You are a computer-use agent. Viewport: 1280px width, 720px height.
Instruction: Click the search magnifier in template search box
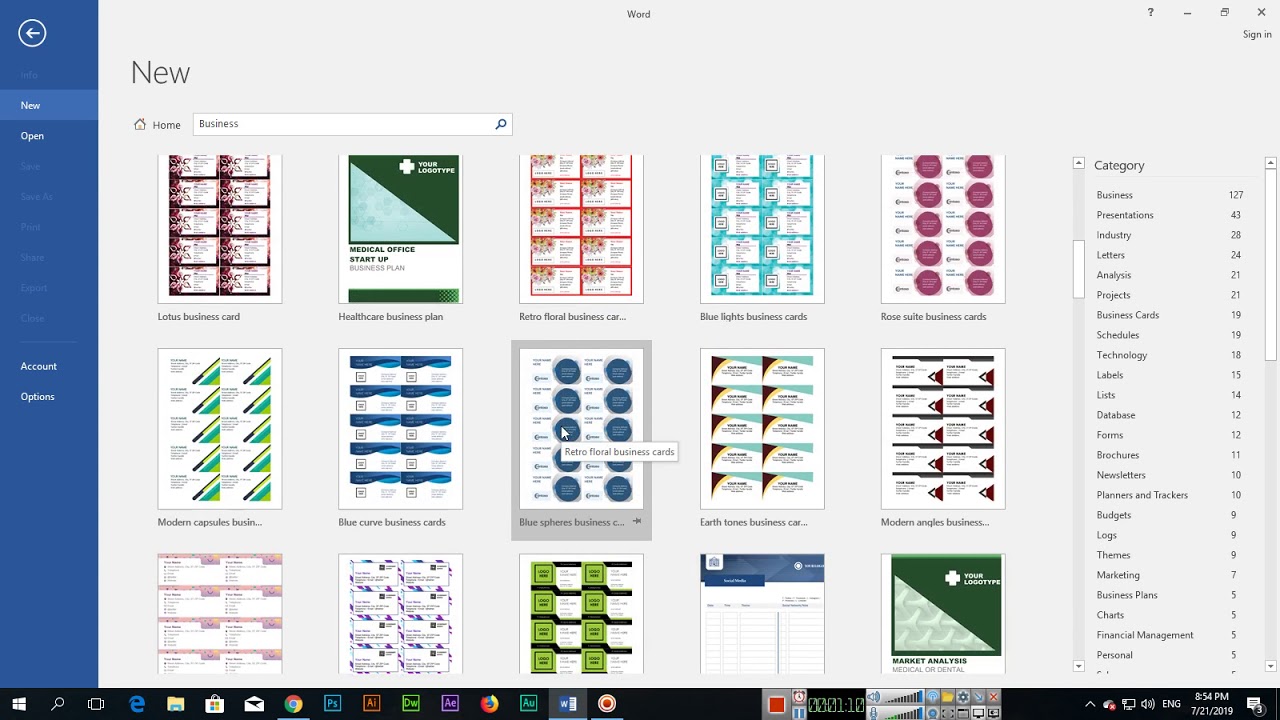(x=501, y=124)
